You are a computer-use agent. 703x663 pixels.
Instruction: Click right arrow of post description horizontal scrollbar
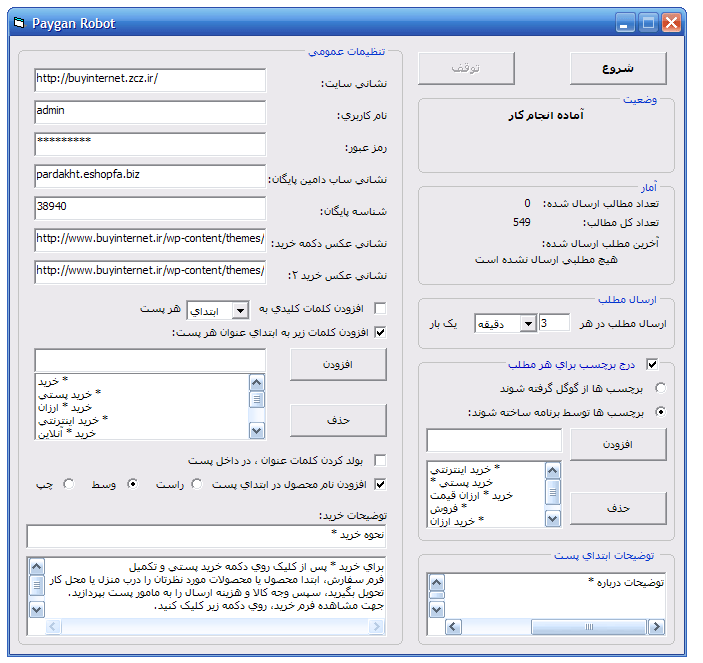(x=657, y=627)
